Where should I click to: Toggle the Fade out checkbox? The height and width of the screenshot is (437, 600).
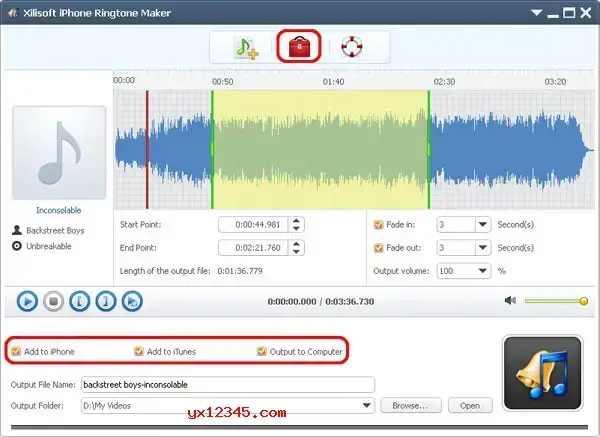pos(378,248)
